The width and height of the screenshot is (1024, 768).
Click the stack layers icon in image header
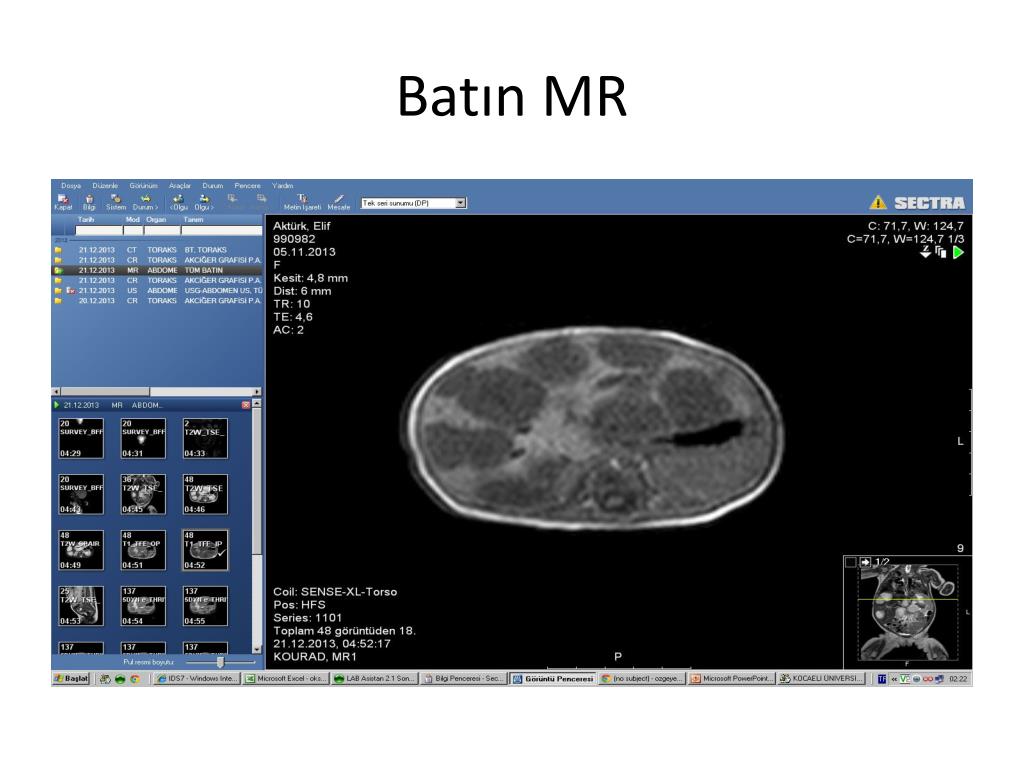click(x=941, y=252)
